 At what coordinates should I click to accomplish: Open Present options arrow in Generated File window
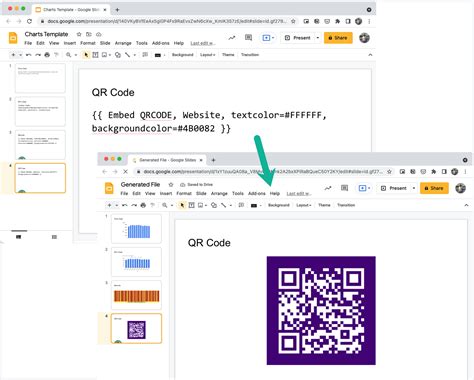click(414, 188)
